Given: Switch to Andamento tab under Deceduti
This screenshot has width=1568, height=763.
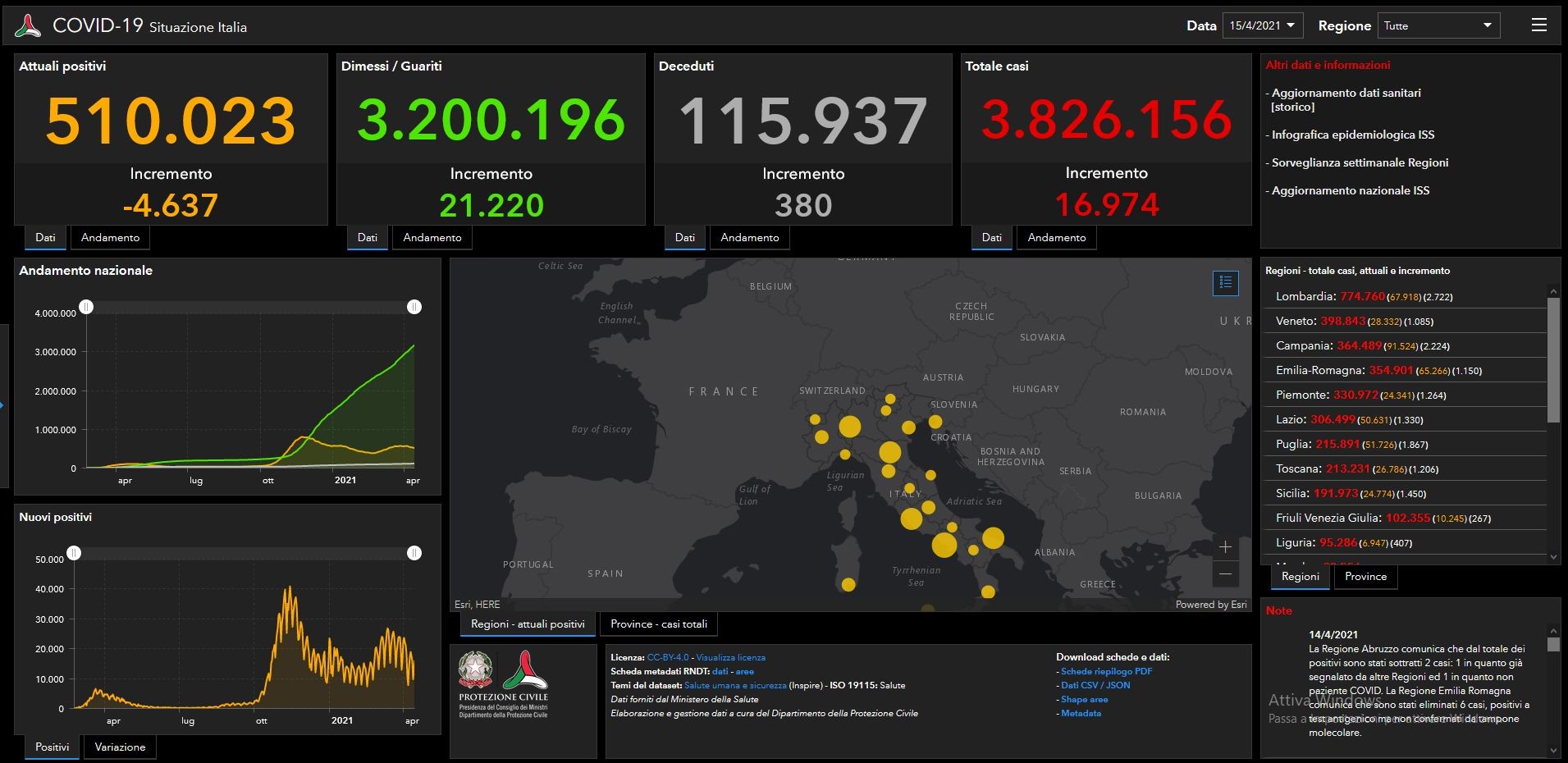Looking at the screenshot, I should tap(750, 237).
